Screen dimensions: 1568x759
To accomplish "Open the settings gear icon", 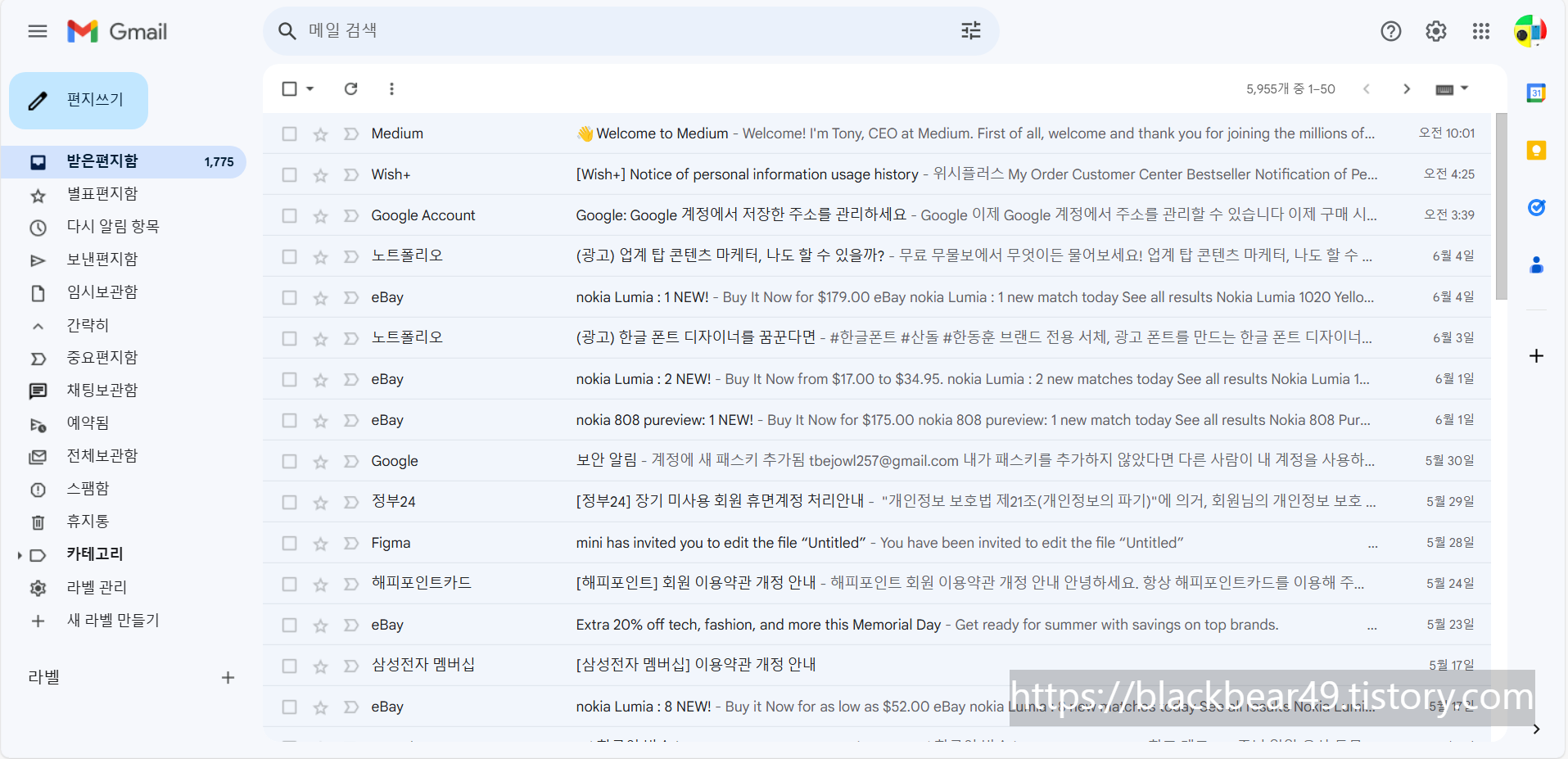I will pos(1435,31).
